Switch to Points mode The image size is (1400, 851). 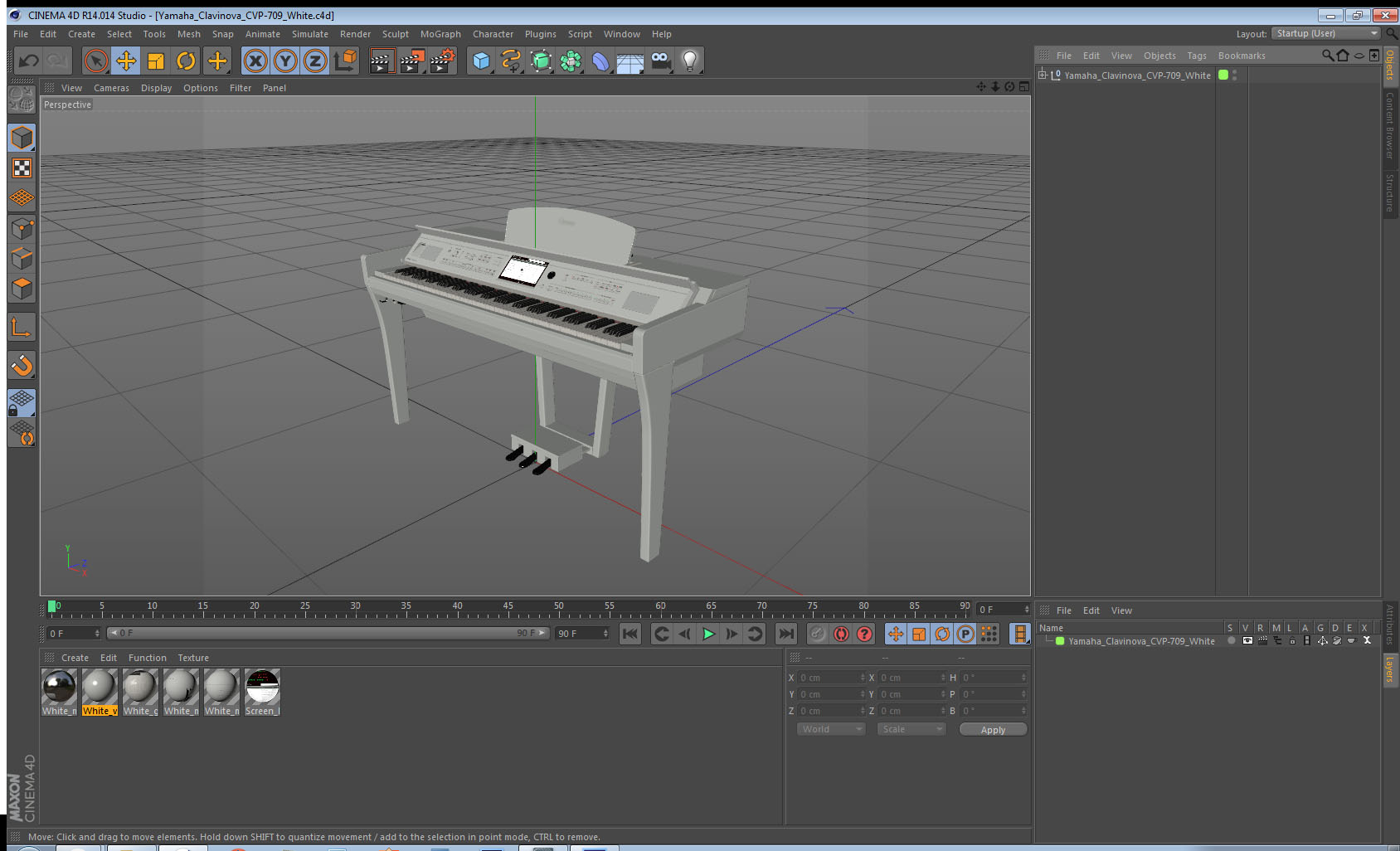(x=22, y=229)
